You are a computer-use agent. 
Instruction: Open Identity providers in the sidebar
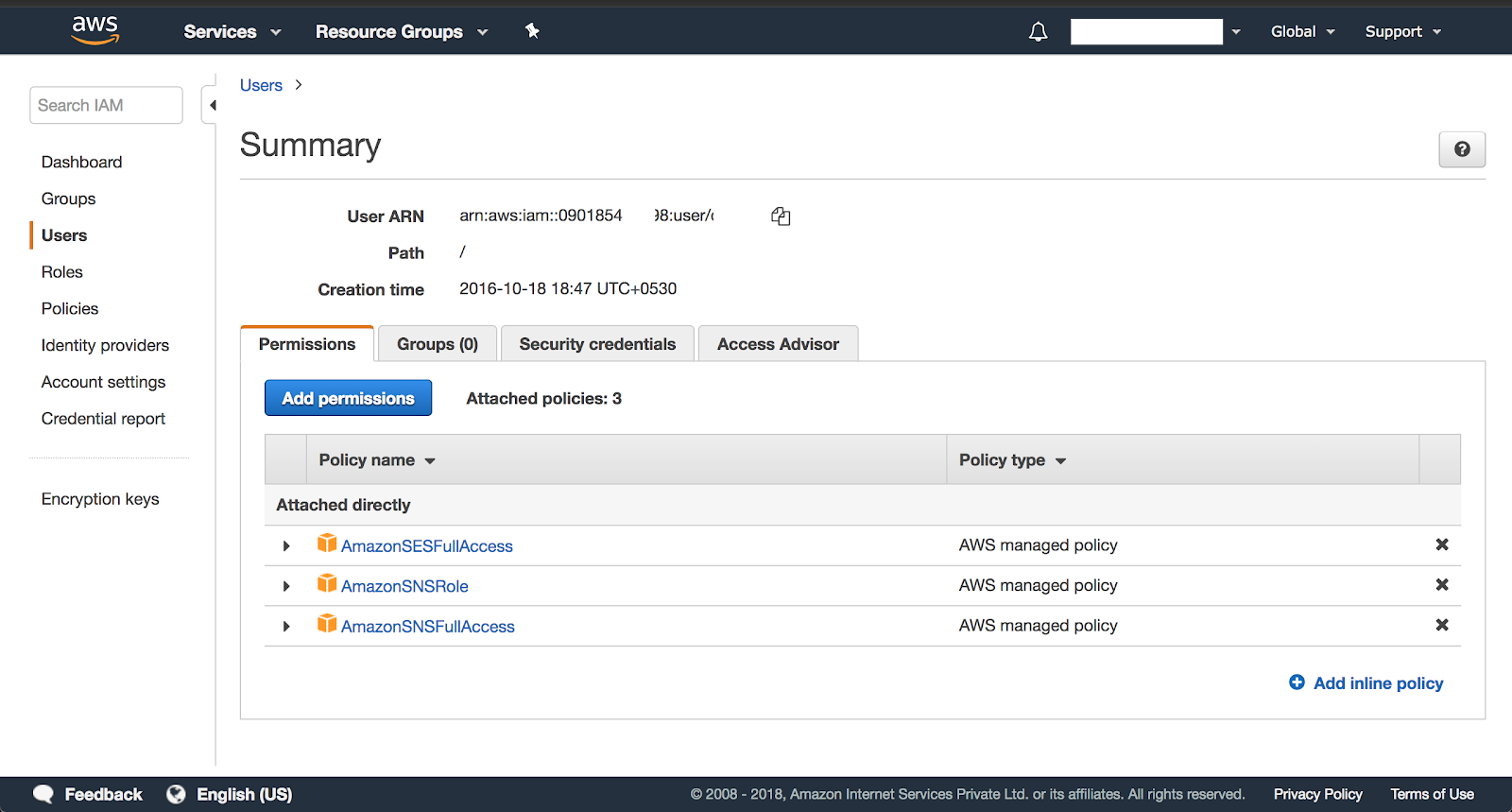pyautogui.click(x=105, y=346)
